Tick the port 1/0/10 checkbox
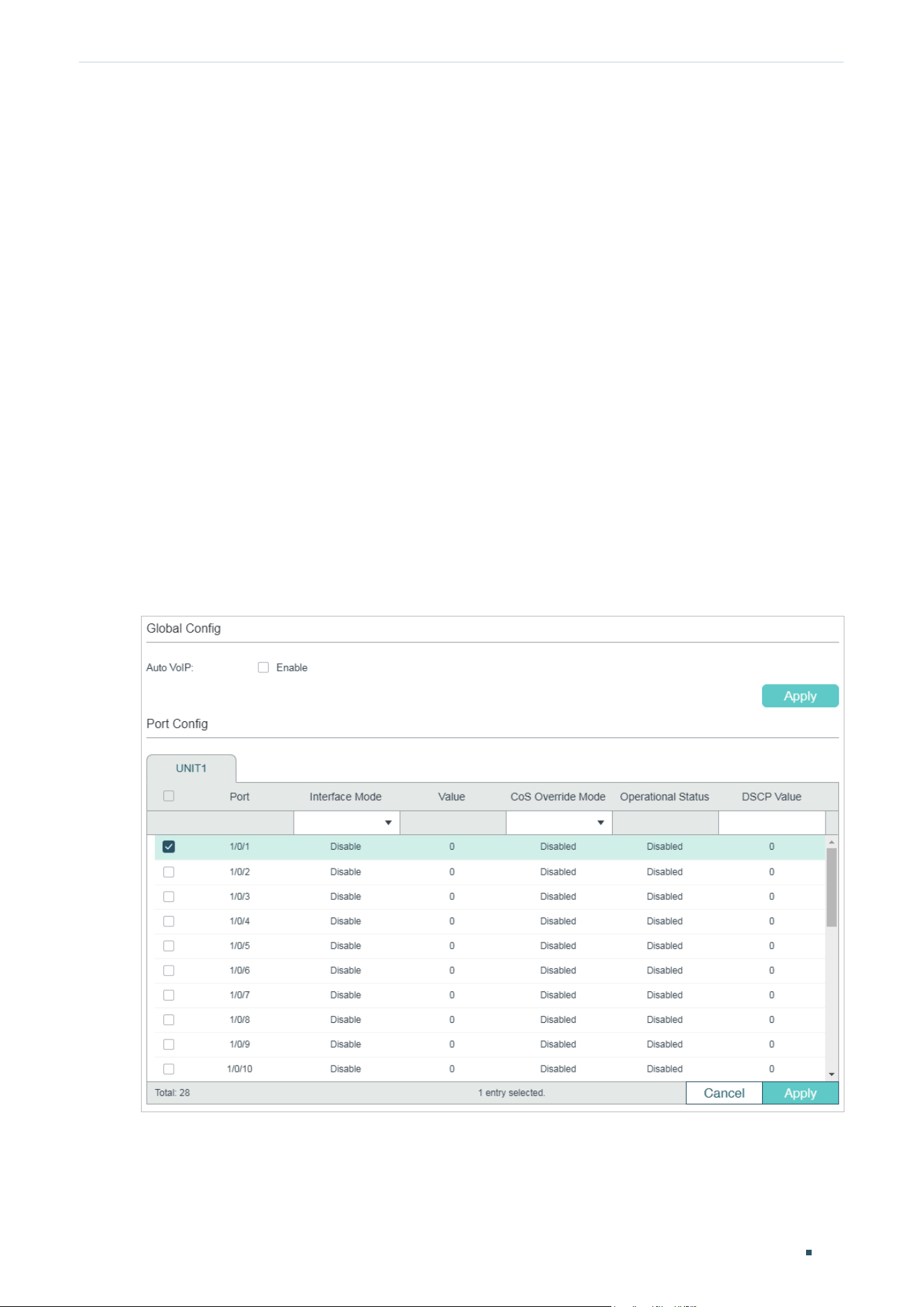924x1307 pixels. [x=168, y=1069]
